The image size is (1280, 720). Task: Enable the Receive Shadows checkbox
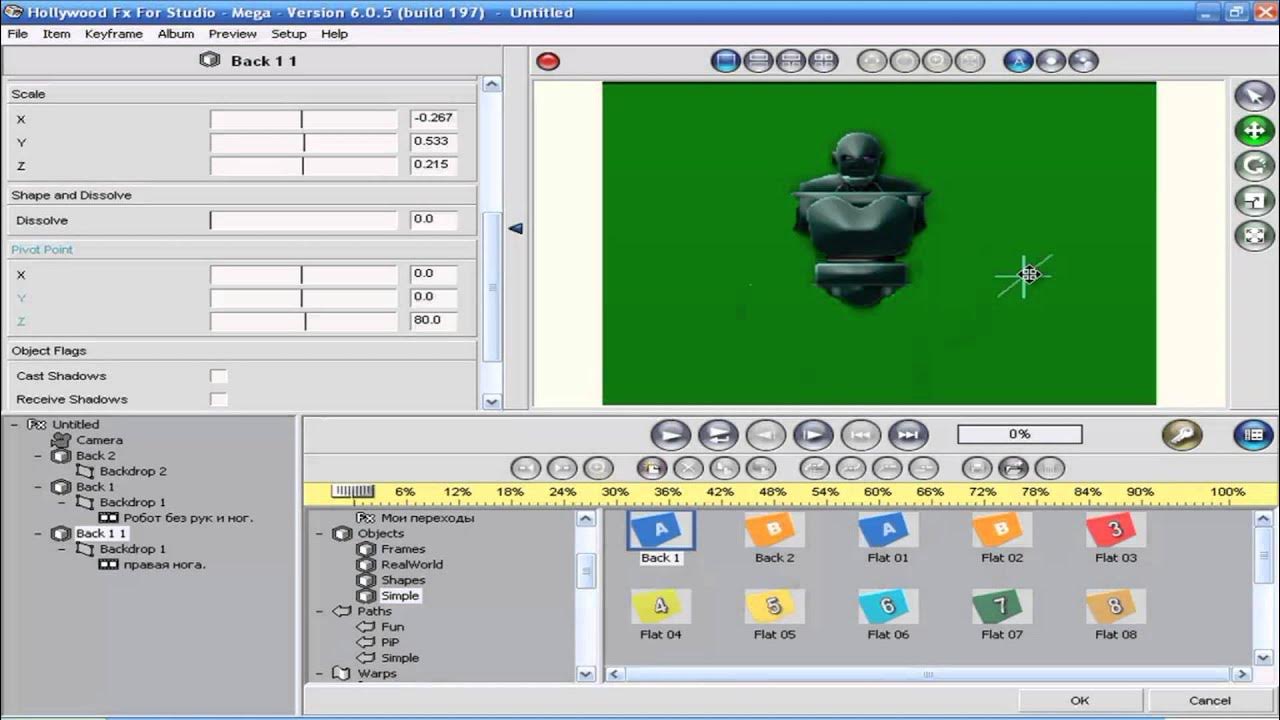(218, 399)
